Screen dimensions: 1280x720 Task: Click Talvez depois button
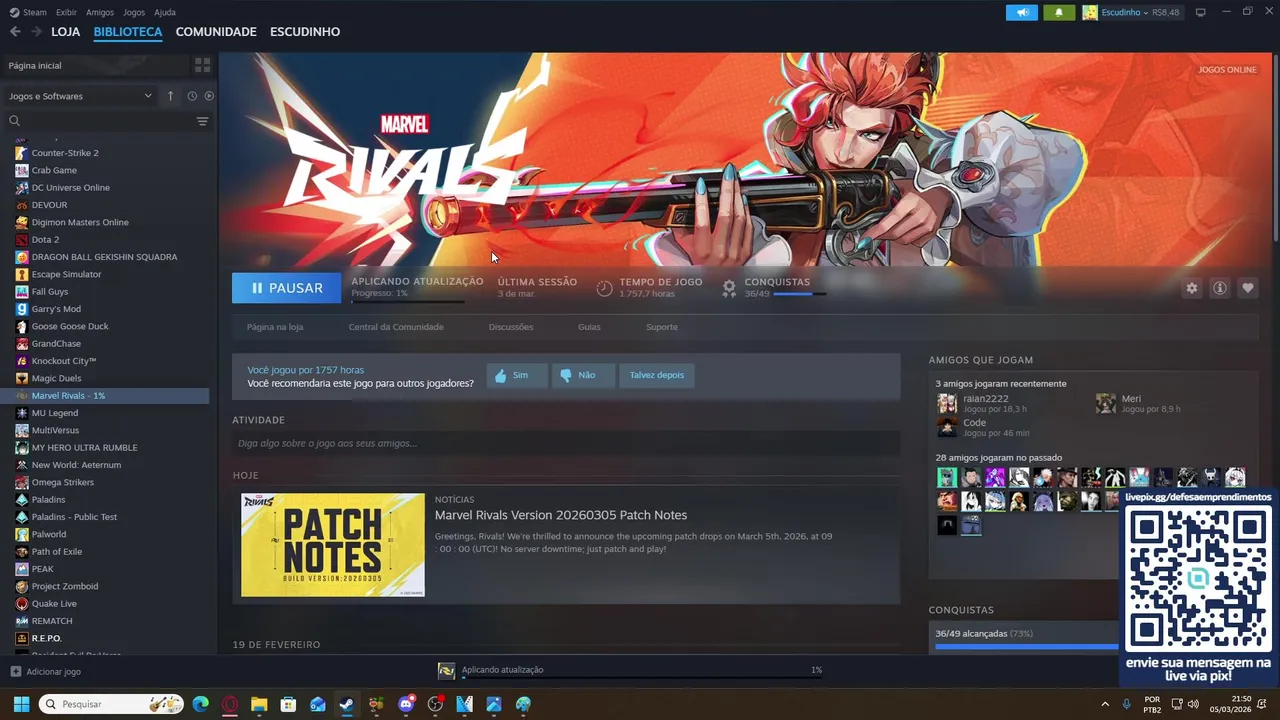pos(657,375)
